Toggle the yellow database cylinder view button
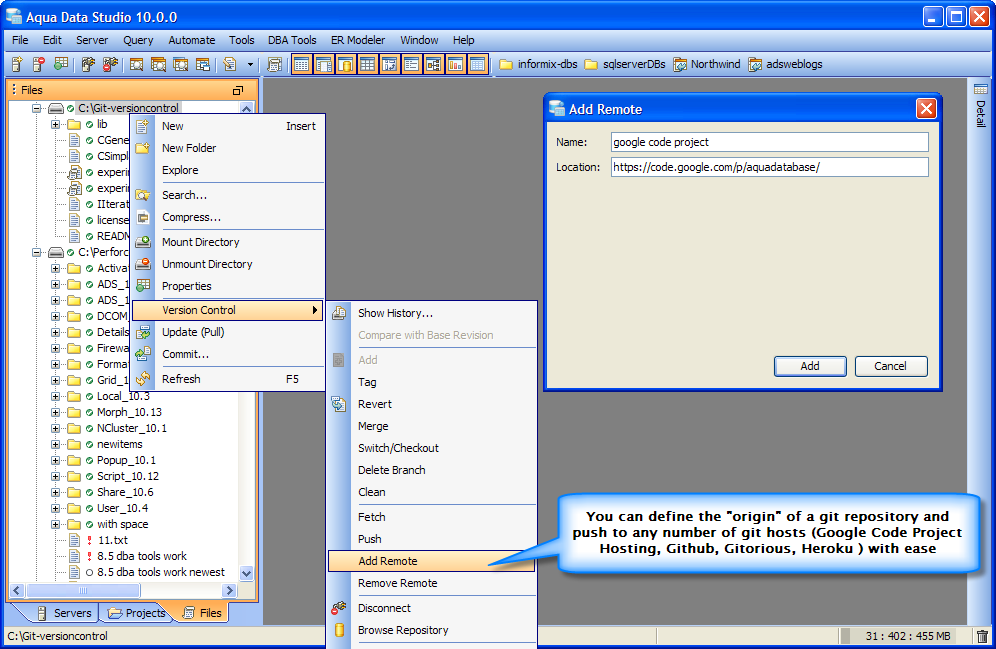The image size is (996, 649). pyautogui.click(x=346, y=64)
